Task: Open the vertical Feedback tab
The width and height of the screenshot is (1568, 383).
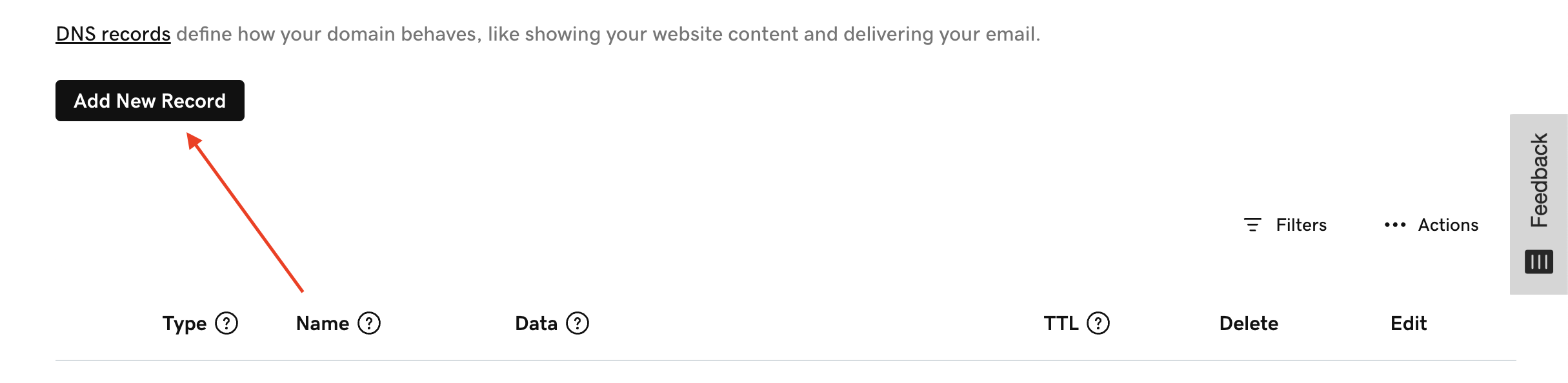Action: coord(1539,181)
